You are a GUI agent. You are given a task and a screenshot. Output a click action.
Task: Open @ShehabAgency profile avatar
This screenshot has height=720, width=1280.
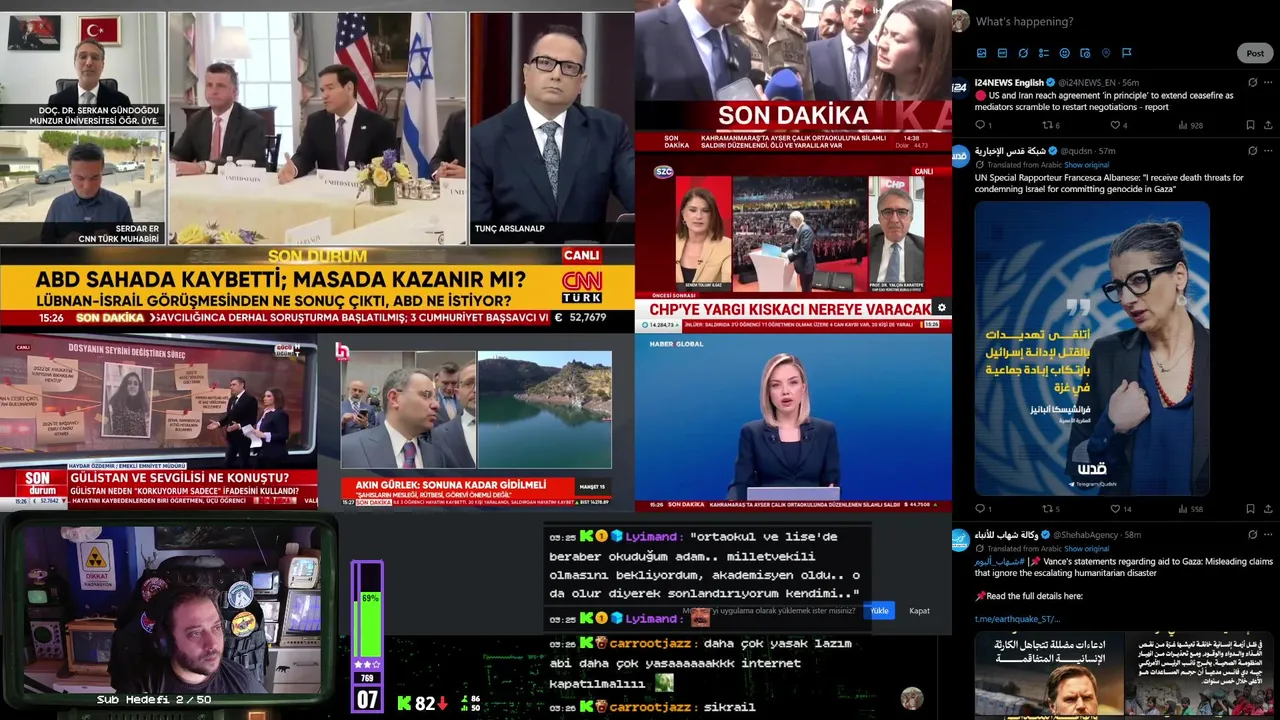coord(960,539)
